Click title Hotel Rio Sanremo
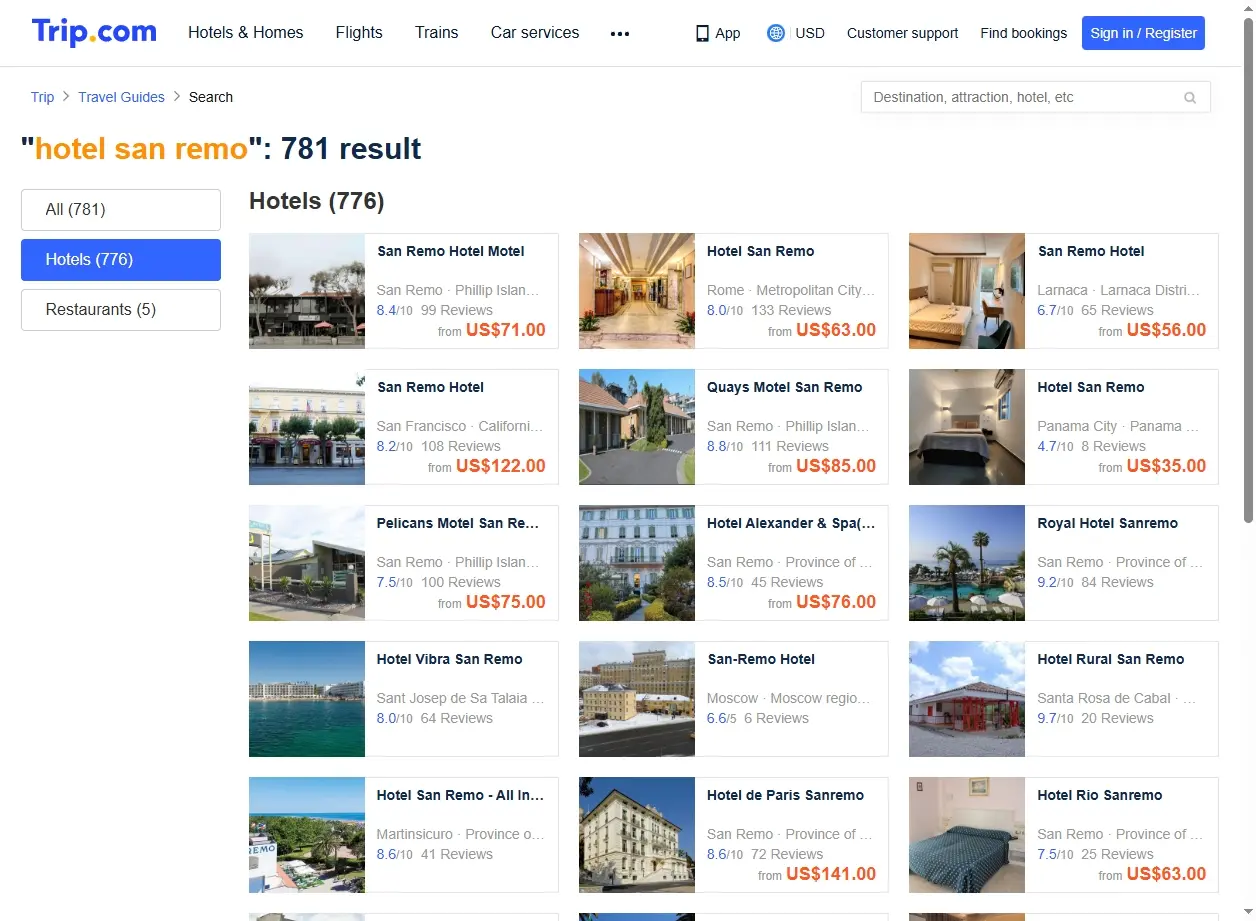The height and width of the screenshot is (921, 1256). [x=1099, y=796]
